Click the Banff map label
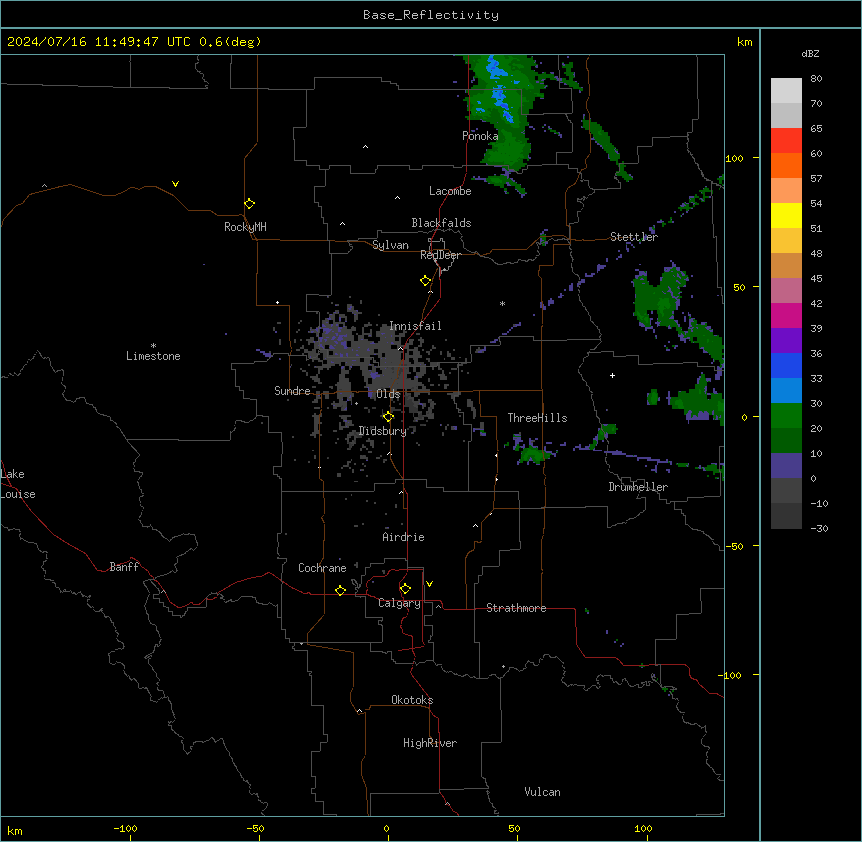The height and width of the screenshot is (842, 862). click(124, 567)
